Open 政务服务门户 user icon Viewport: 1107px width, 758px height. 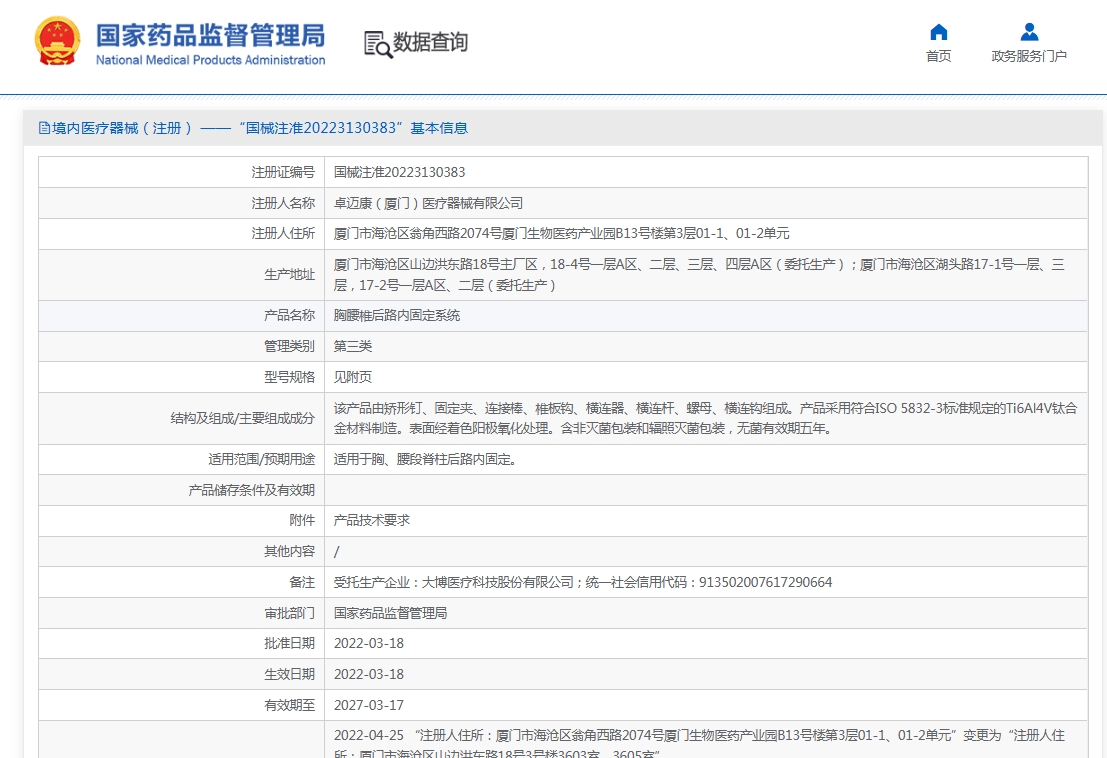click(1029, 32)
